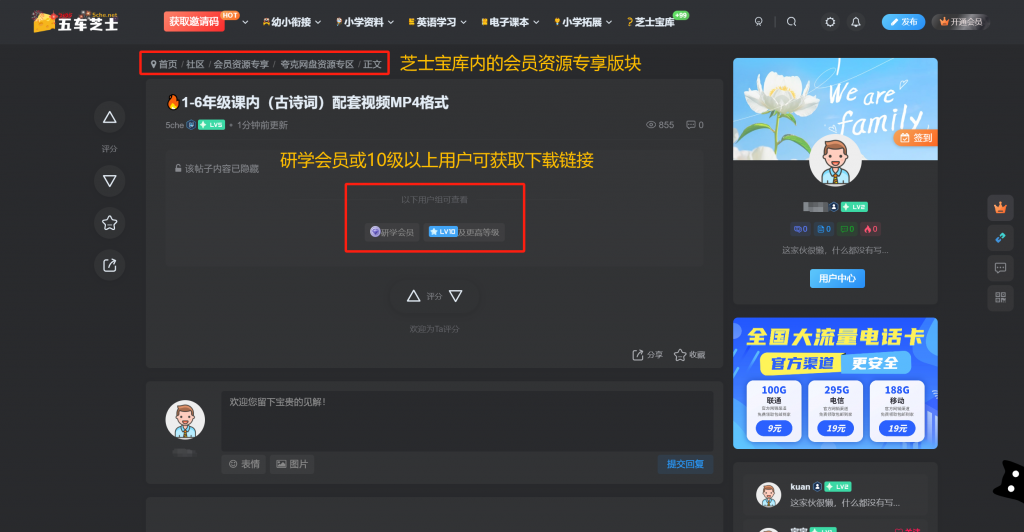
Task: Open the QR code icon on right edge
Action: 1000,297
